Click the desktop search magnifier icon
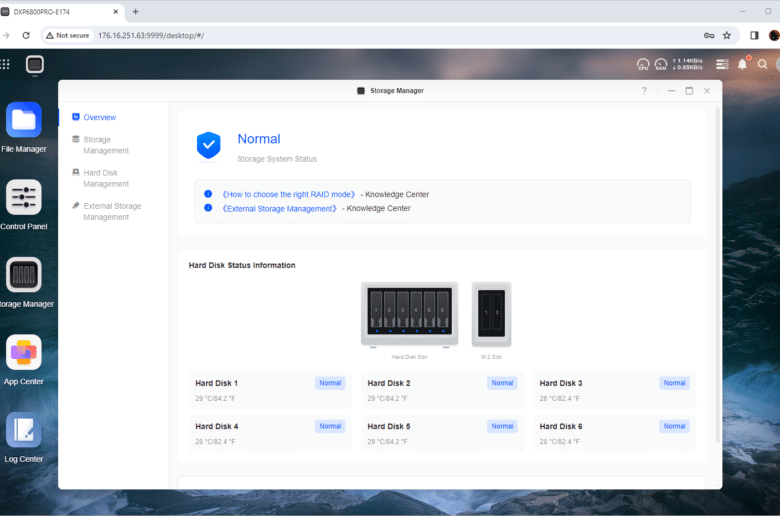Screen dimensions: 780x516 (762, 64)
